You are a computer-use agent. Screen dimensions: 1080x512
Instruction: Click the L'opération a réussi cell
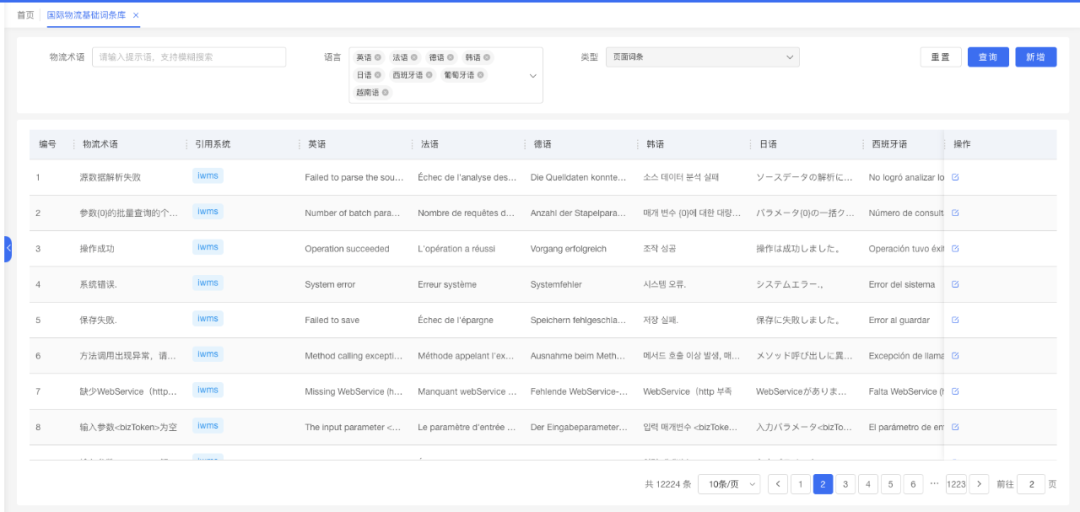[x=456, y=249]
